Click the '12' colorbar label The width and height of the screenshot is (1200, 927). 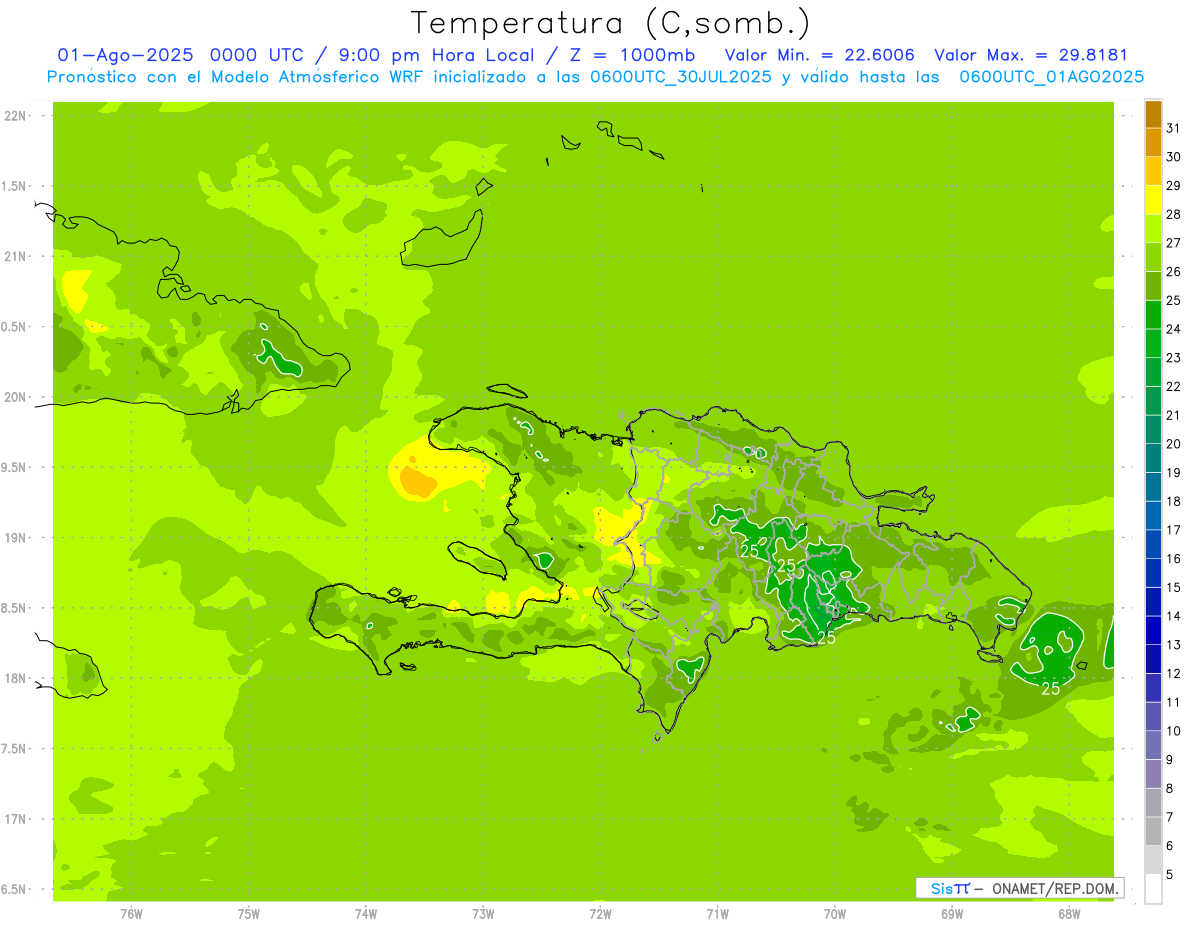(x=1174, y=673)
